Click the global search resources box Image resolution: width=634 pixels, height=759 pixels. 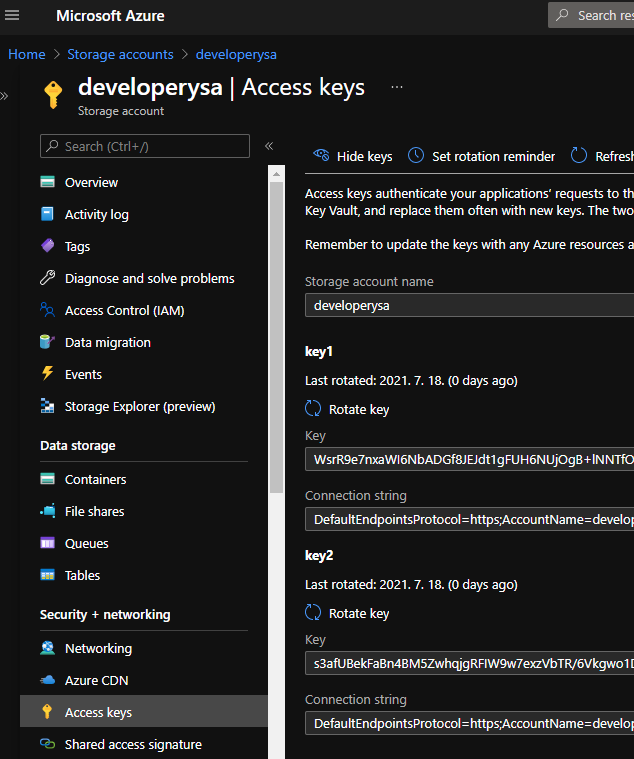point(591,15)
